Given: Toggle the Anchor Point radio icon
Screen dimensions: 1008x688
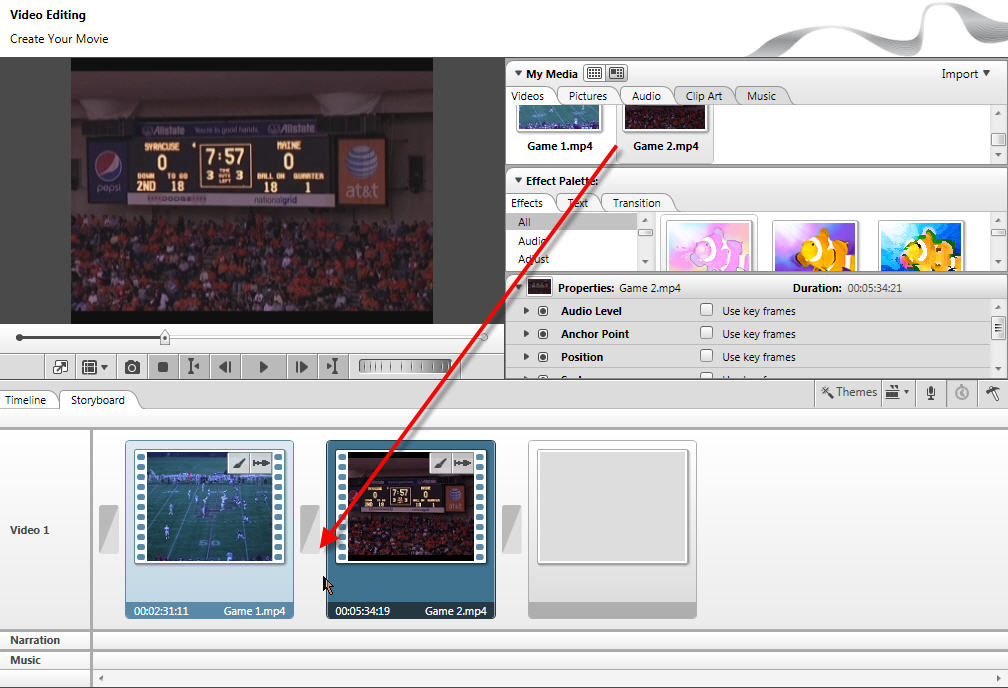Looking at the screenshot, I should (x=543, y=334).
